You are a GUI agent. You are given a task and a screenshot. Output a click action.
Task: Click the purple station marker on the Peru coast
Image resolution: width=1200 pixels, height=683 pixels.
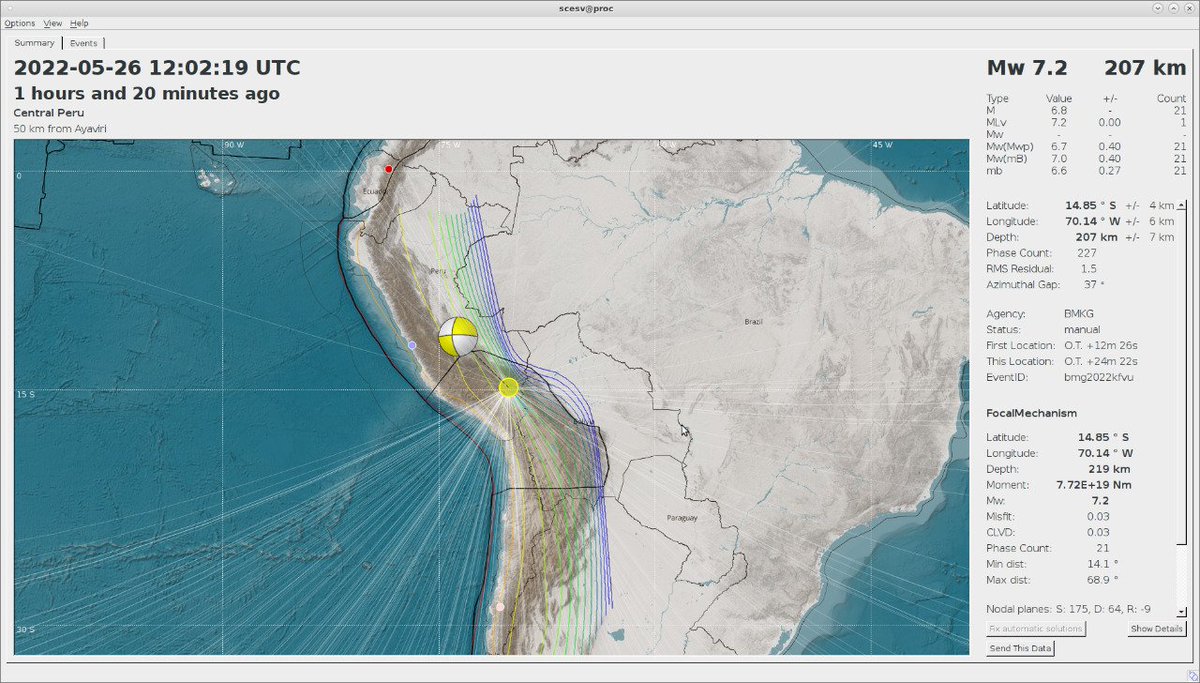(x=410, y=344)
